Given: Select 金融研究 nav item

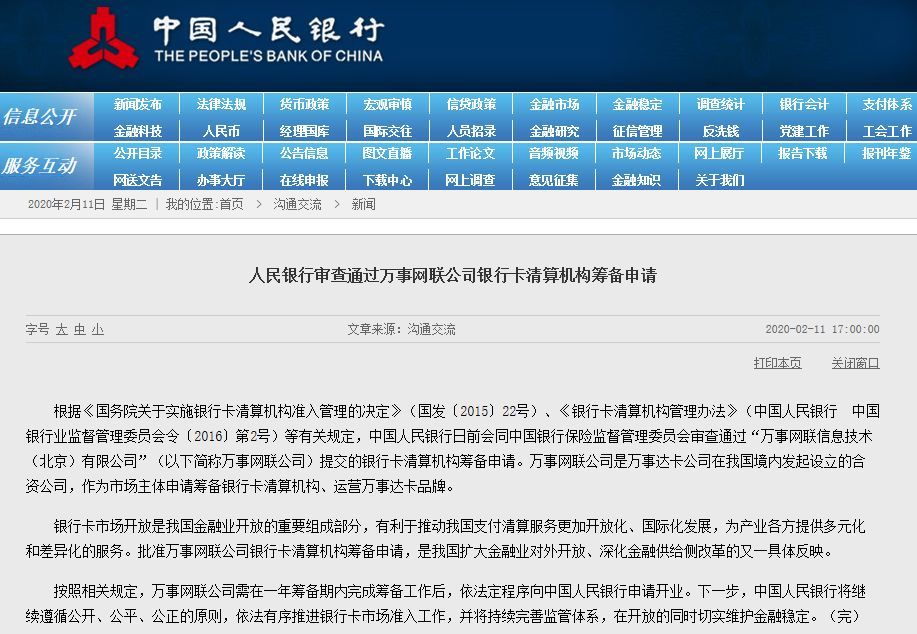Looking at the screenshot, I should [x=554, y=131].
